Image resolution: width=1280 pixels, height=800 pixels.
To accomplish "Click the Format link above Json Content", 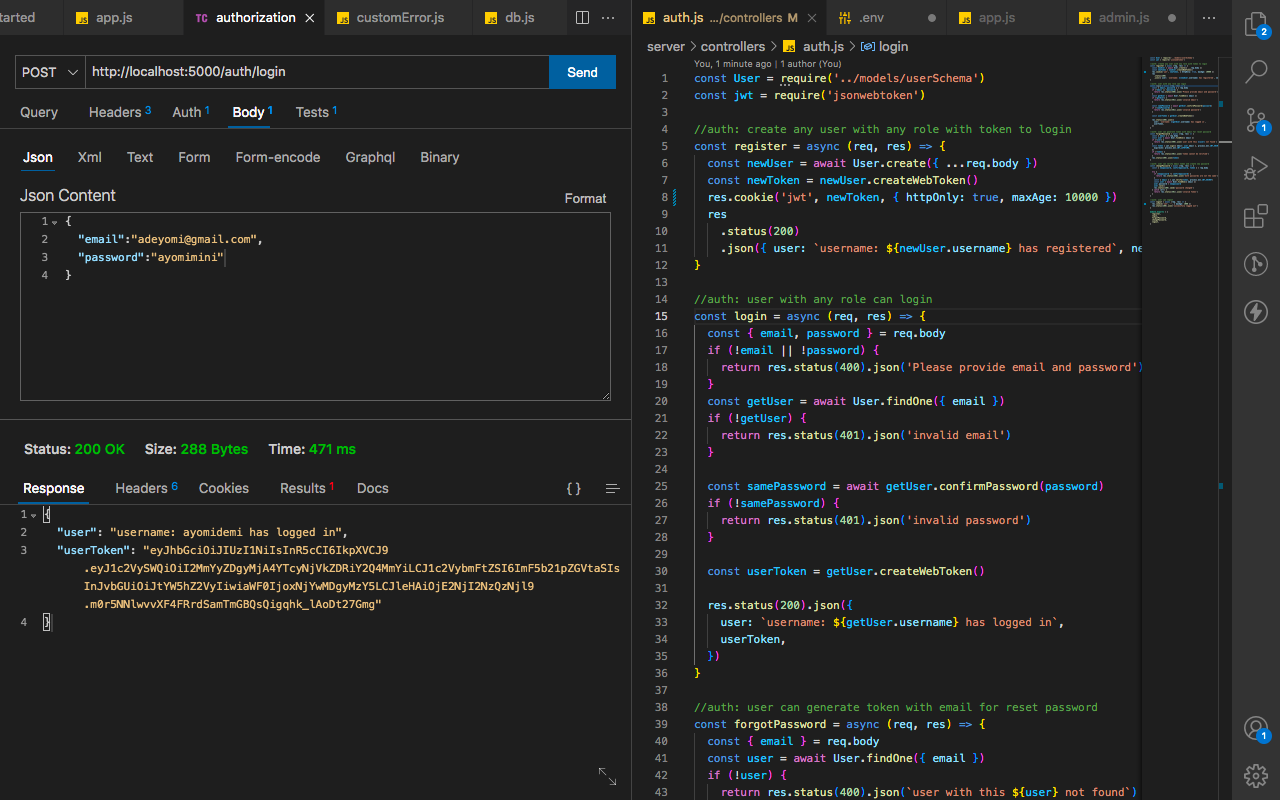I will point(585,198).
